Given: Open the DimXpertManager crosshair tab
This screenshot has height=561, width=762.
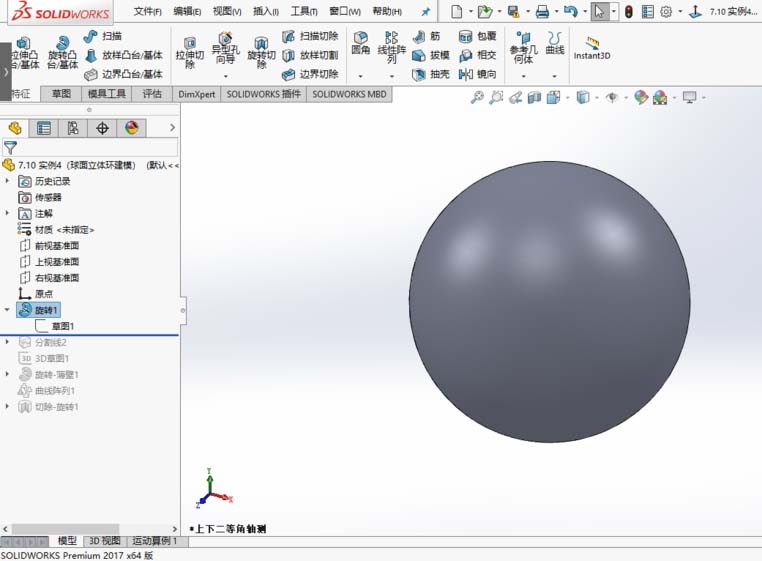Looking at the screenshot, I should click(x=102, y=128).
